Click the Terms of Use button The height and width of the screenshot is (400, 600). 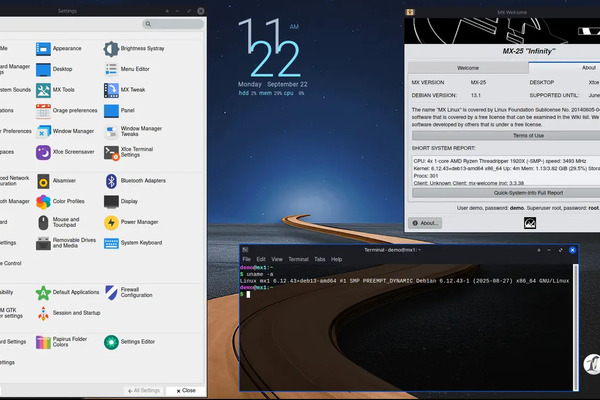506,136
